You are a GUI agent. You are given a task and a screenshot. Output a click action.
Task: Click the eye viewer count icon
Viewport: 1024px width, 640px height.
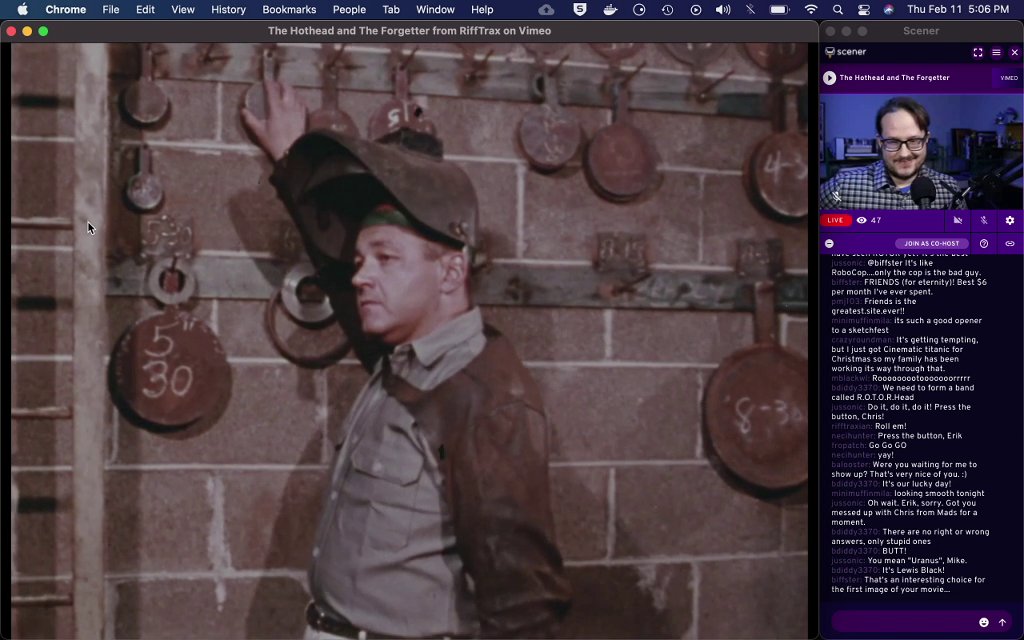(x=861, y=221)
